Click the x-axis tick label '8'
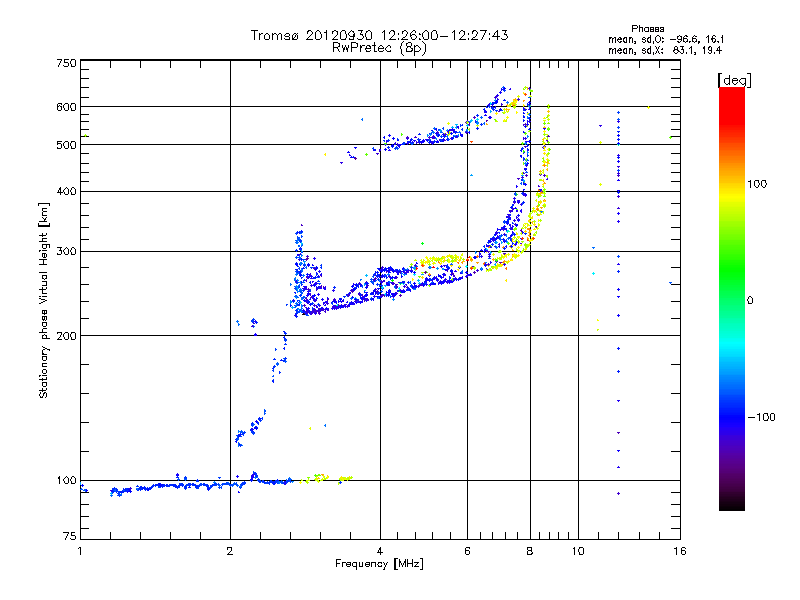 (x=530, y=551)
